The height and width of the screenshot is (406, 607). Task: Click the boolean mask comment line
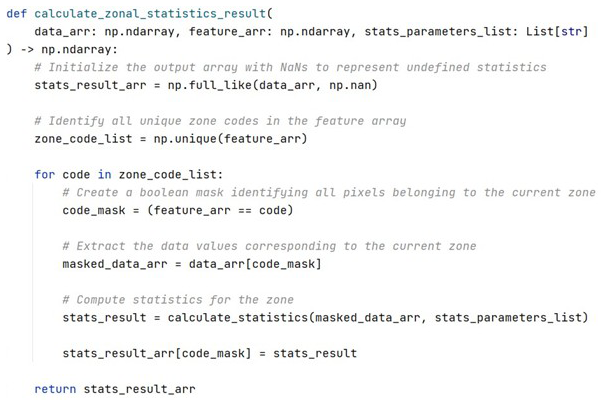328,192
